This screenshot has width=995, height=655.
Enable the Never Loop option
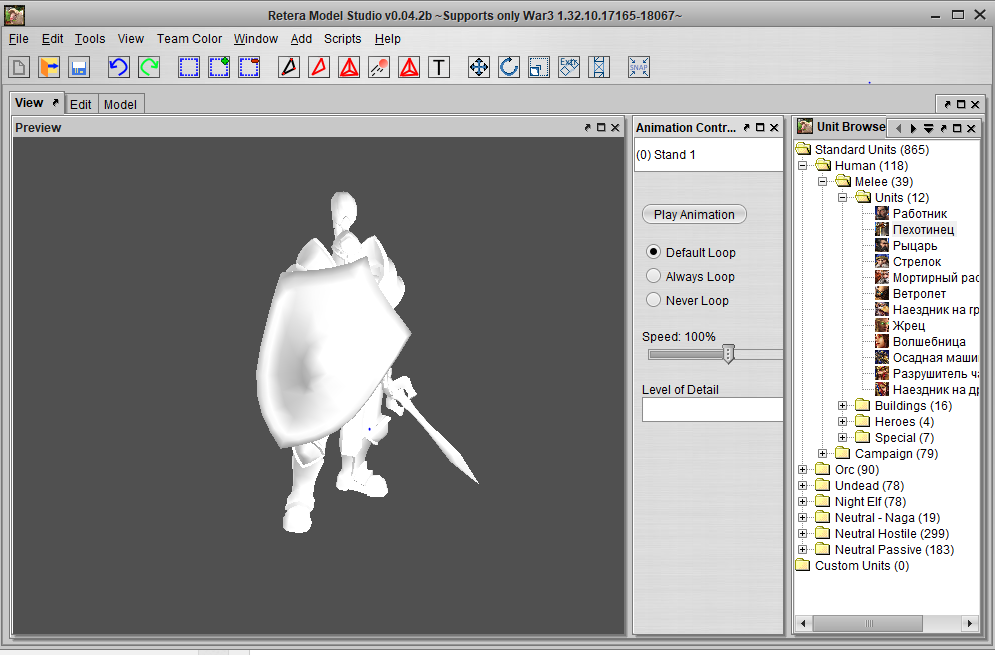point(654,300)
